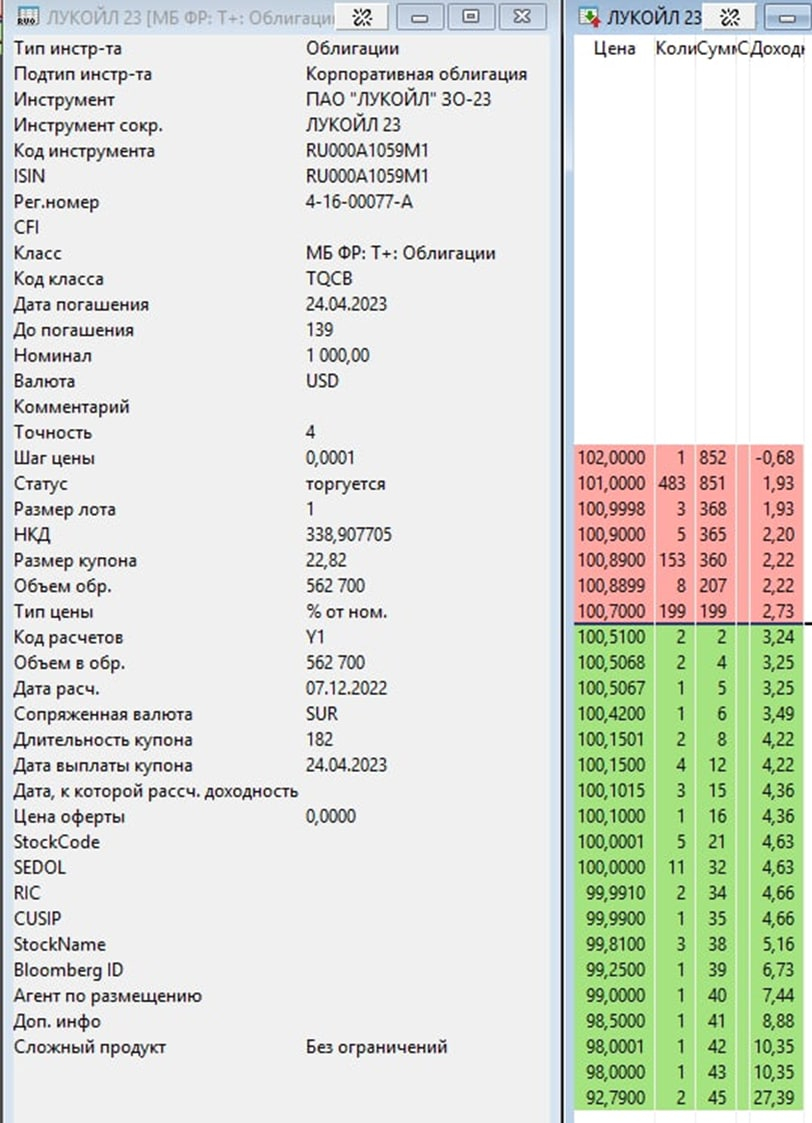
Task: Click the Цена column header
Action: pos(613,49)
